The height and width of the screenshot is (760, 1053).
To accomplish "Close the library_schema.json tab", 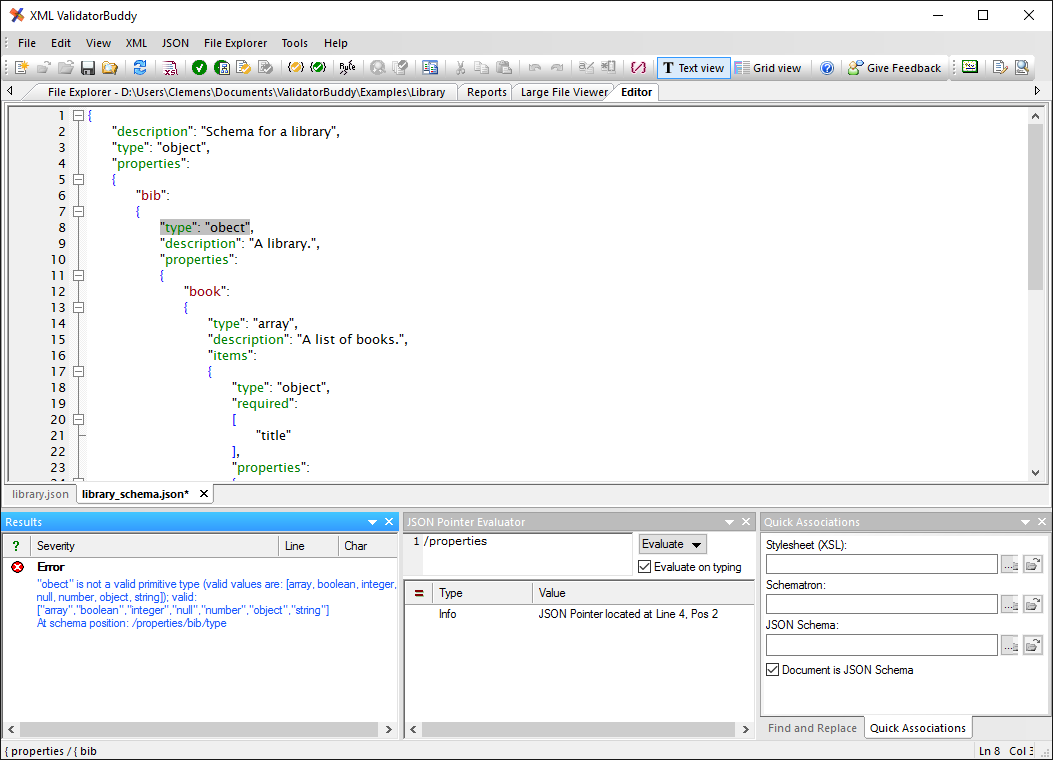I will 203,494.
